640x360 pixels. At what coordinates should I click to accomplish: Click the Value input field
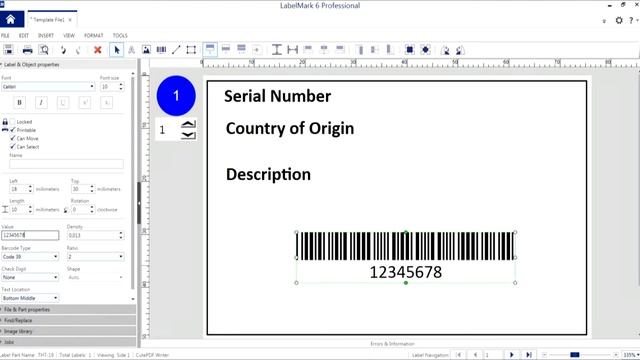pos(30,235)
